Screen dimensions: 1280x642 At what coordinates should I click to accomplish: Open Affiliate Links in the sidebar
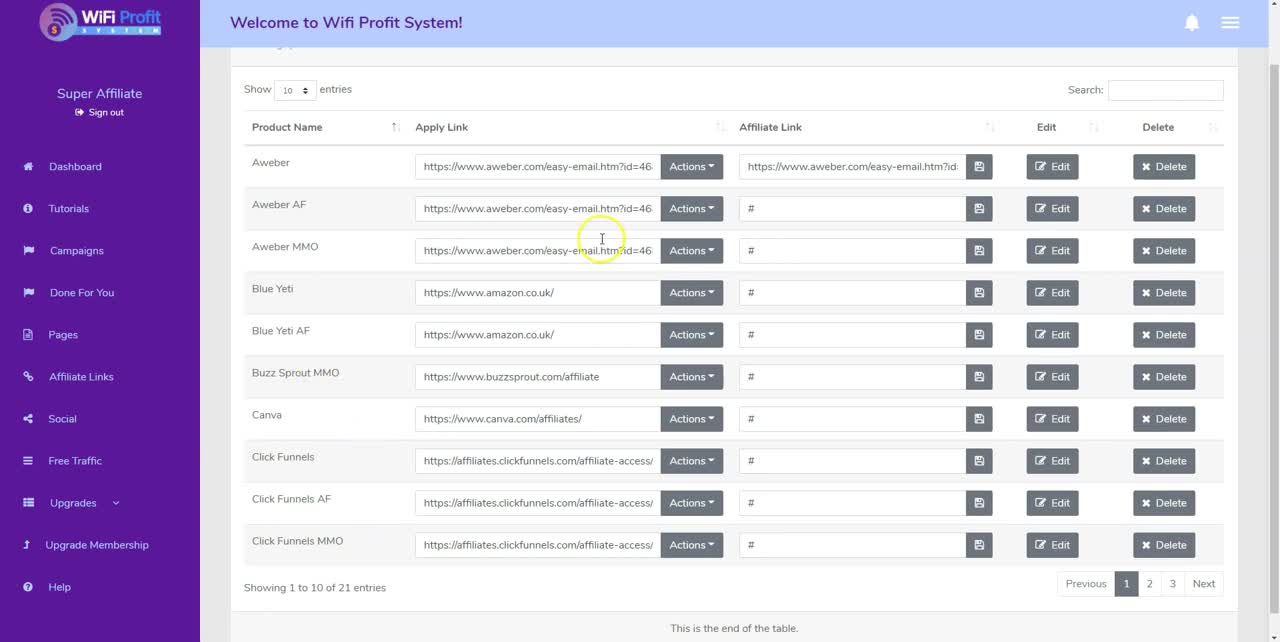[x=81, y=377]
